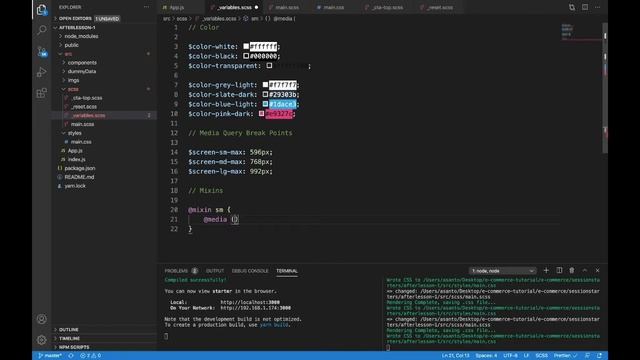Select the TERMINAL panel tab
Viewport: 640px width, 360px height.
287,271
